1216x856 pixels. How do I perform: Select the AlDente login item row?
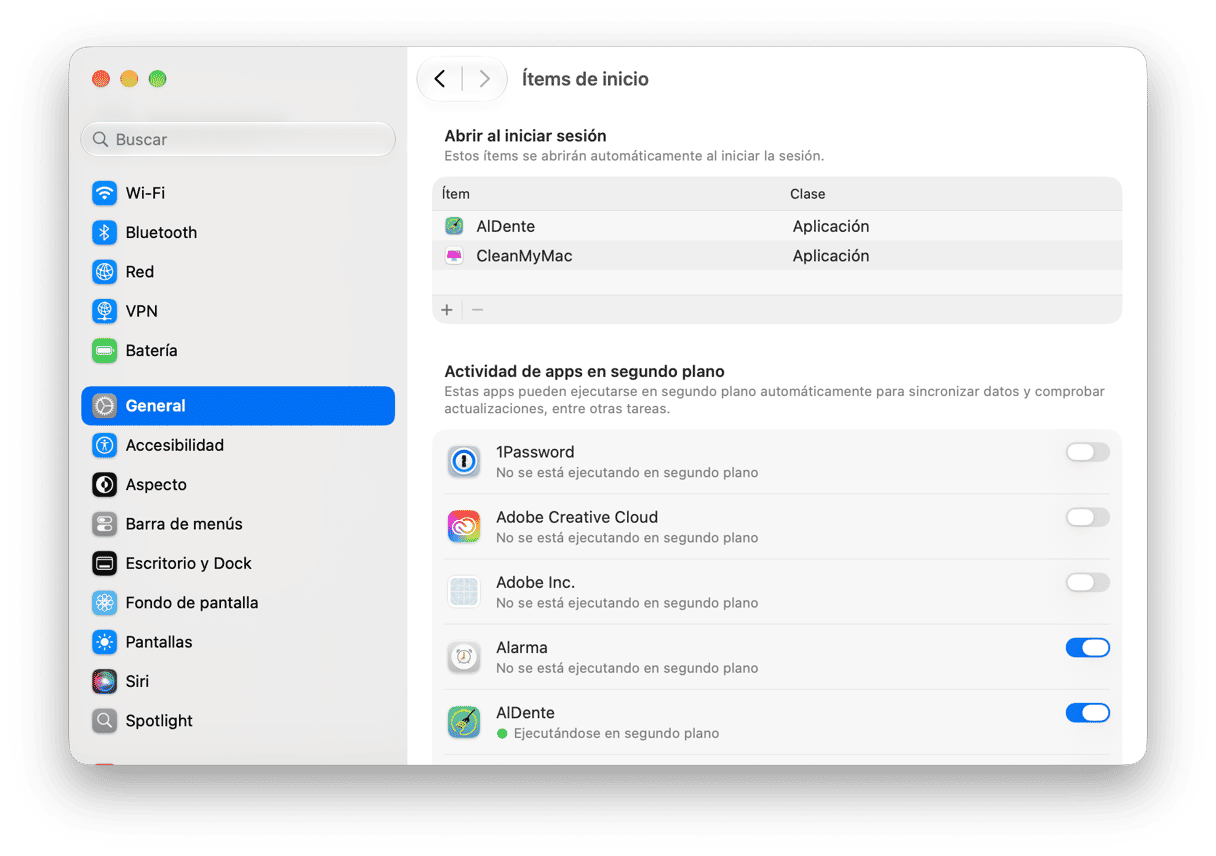[777, 226]
